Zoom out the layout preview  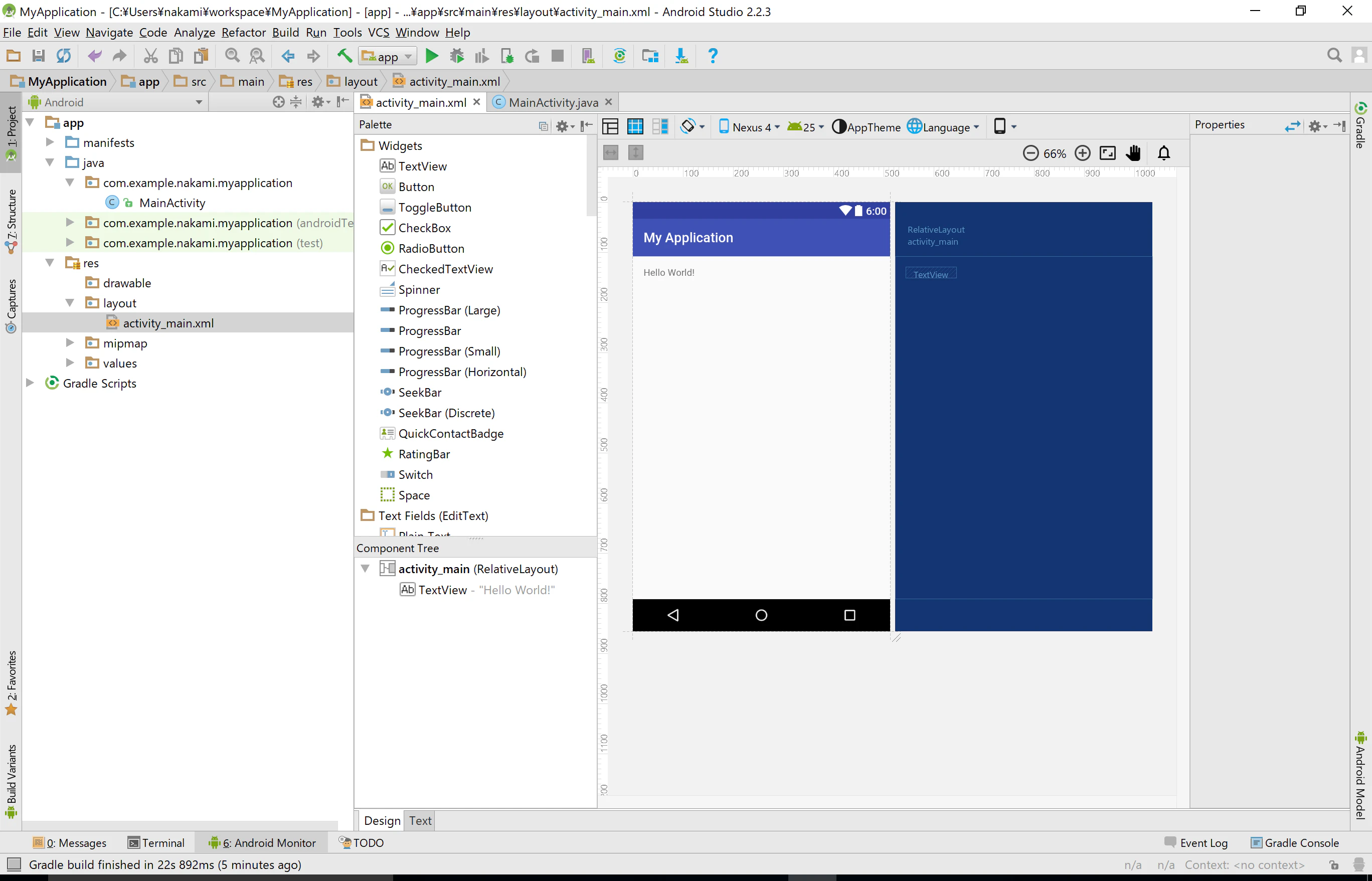click(x=1031, y=153)
